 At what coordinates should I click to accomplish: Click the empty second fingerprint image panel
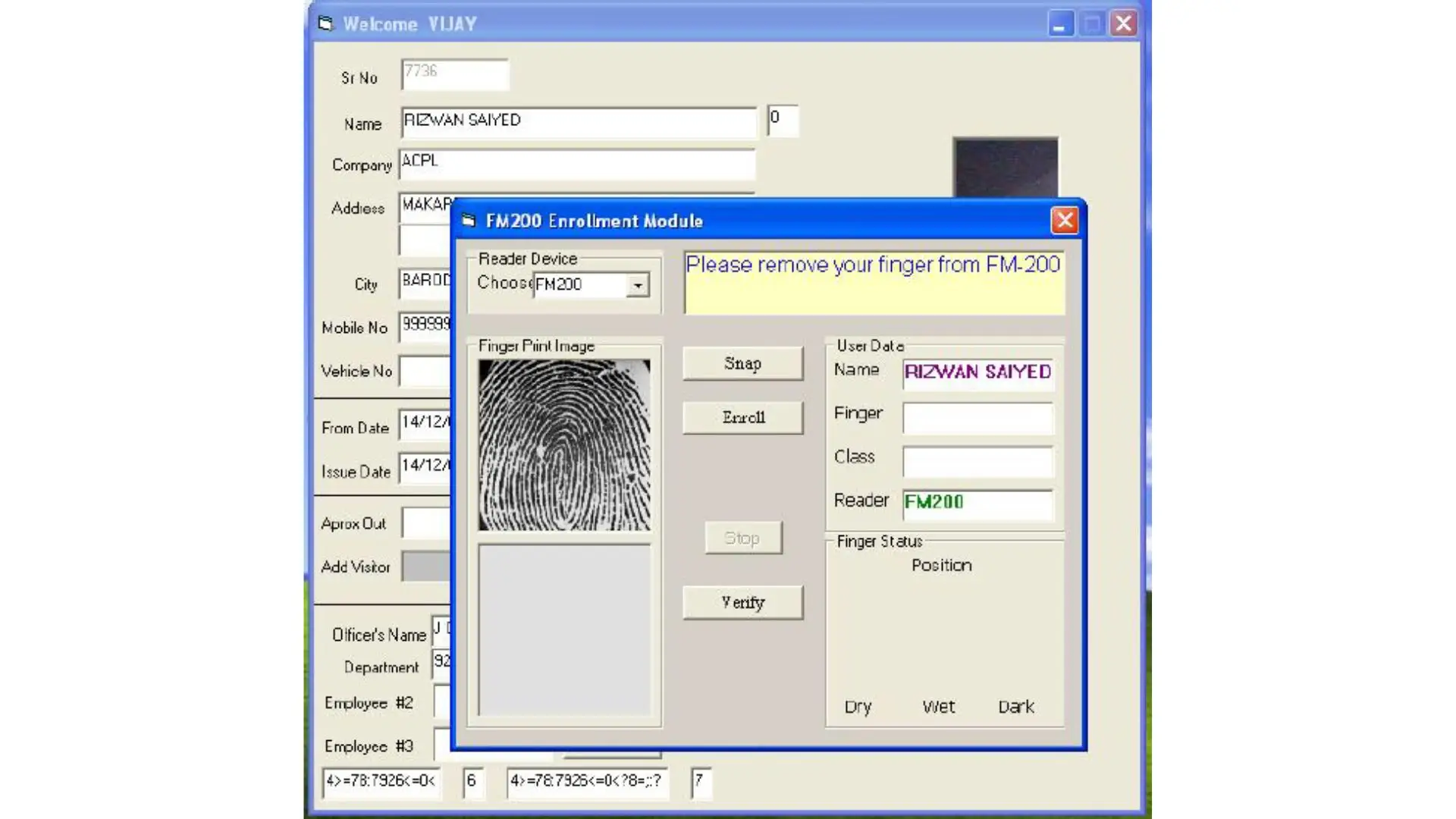[x=564, y=629]
